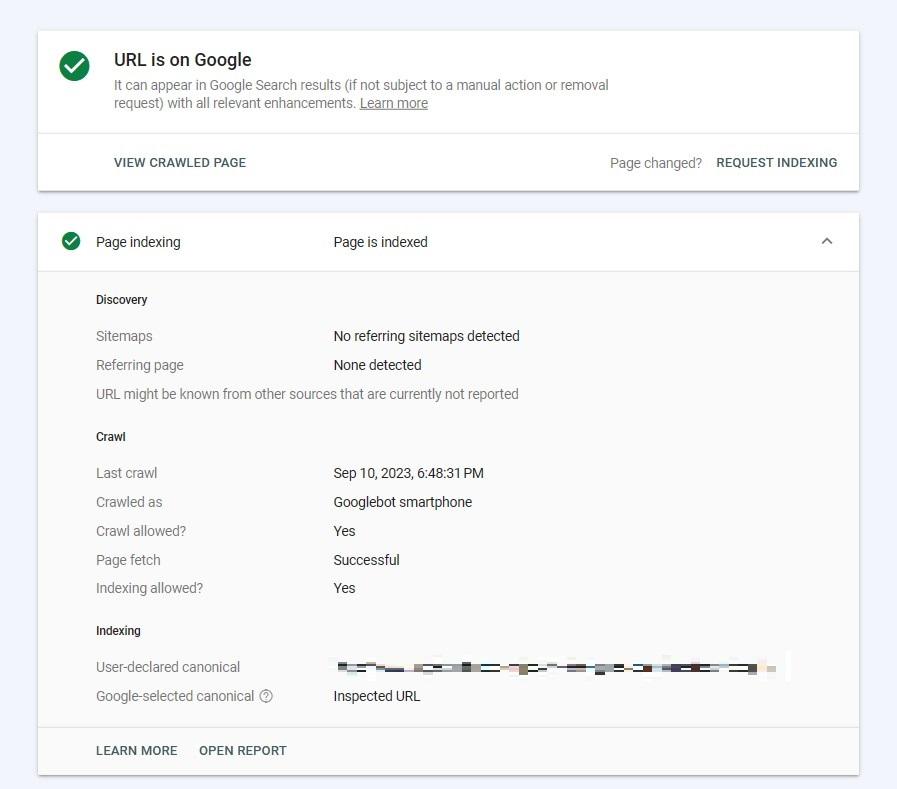
Task: Click the 'User-declared canonical' label
Action: [168, 667]
